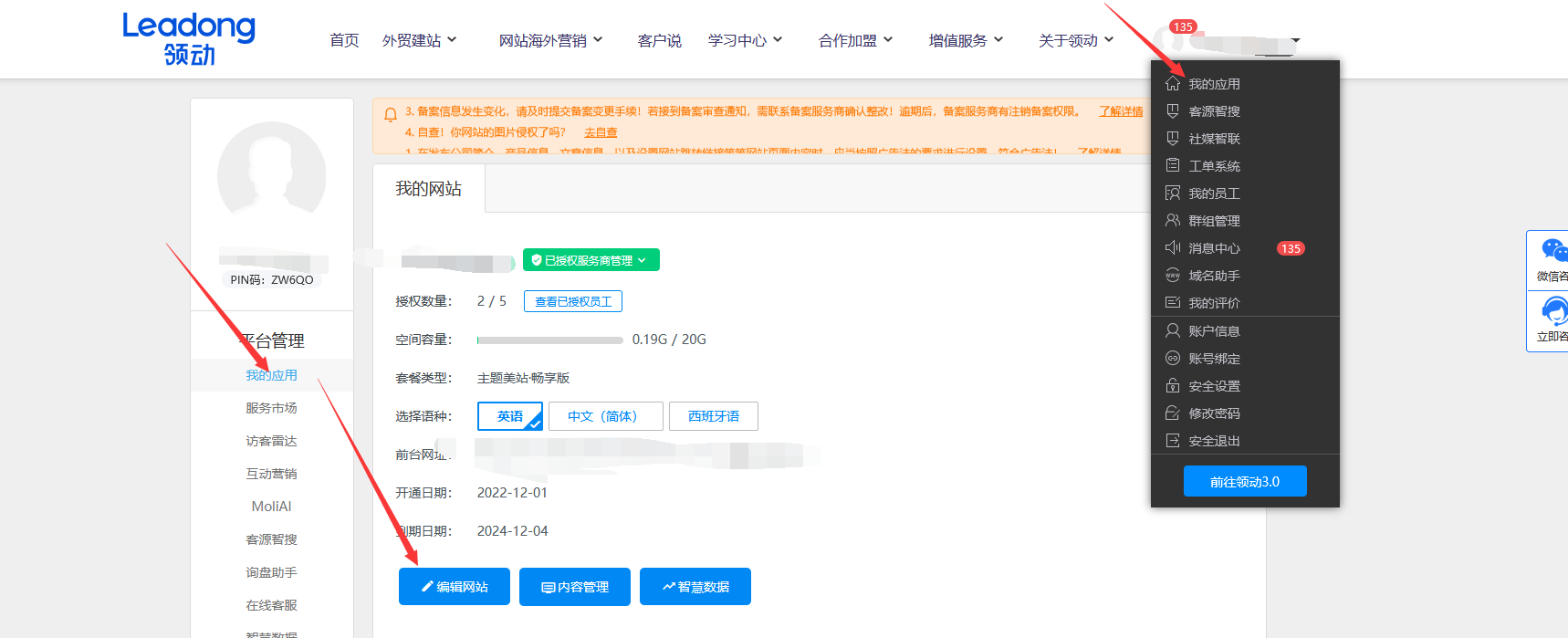Image resolution: width=1568 pixels, height=638 pixels.
Task: Click the 账户信息 person icon
Action: tap(1173, 330)
